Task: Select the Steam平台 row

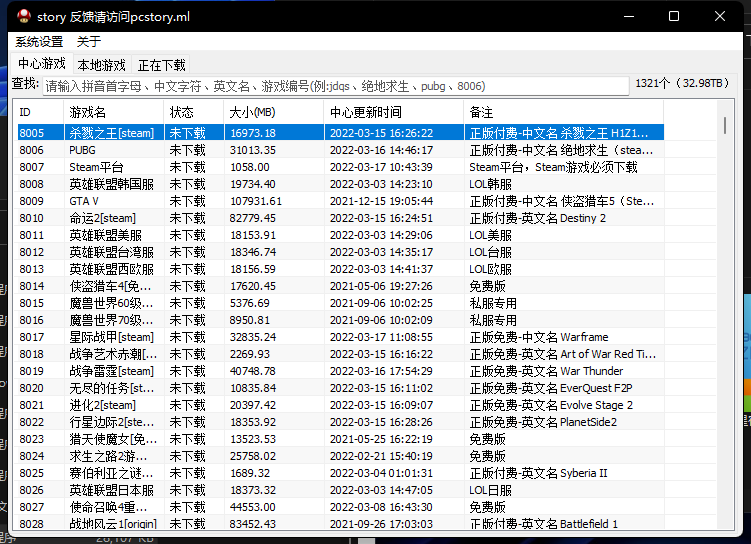Action: click(x=341, y=167)
